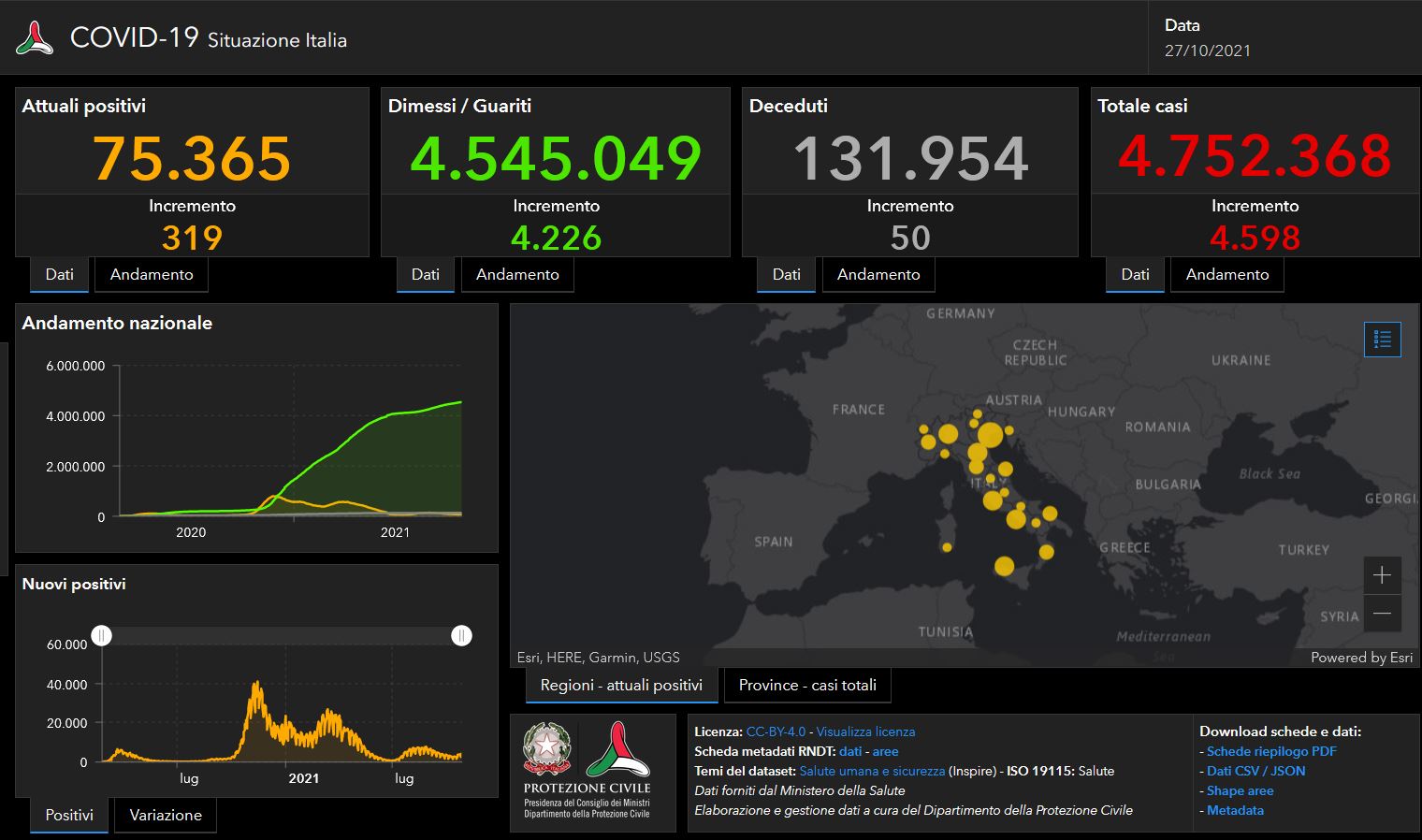Zoom in on the map
The image size is (1422, 840).
[x=1382, y=575]
